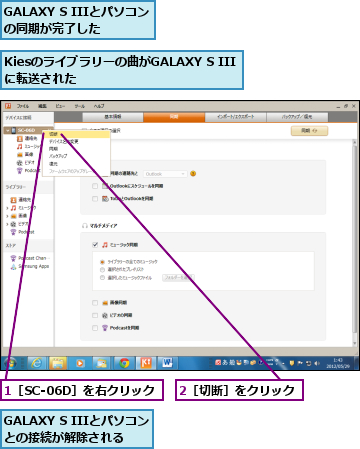
Task: Open device contacts icon under SC-06D
Action: pyautogui.click(x=20, y=138)
